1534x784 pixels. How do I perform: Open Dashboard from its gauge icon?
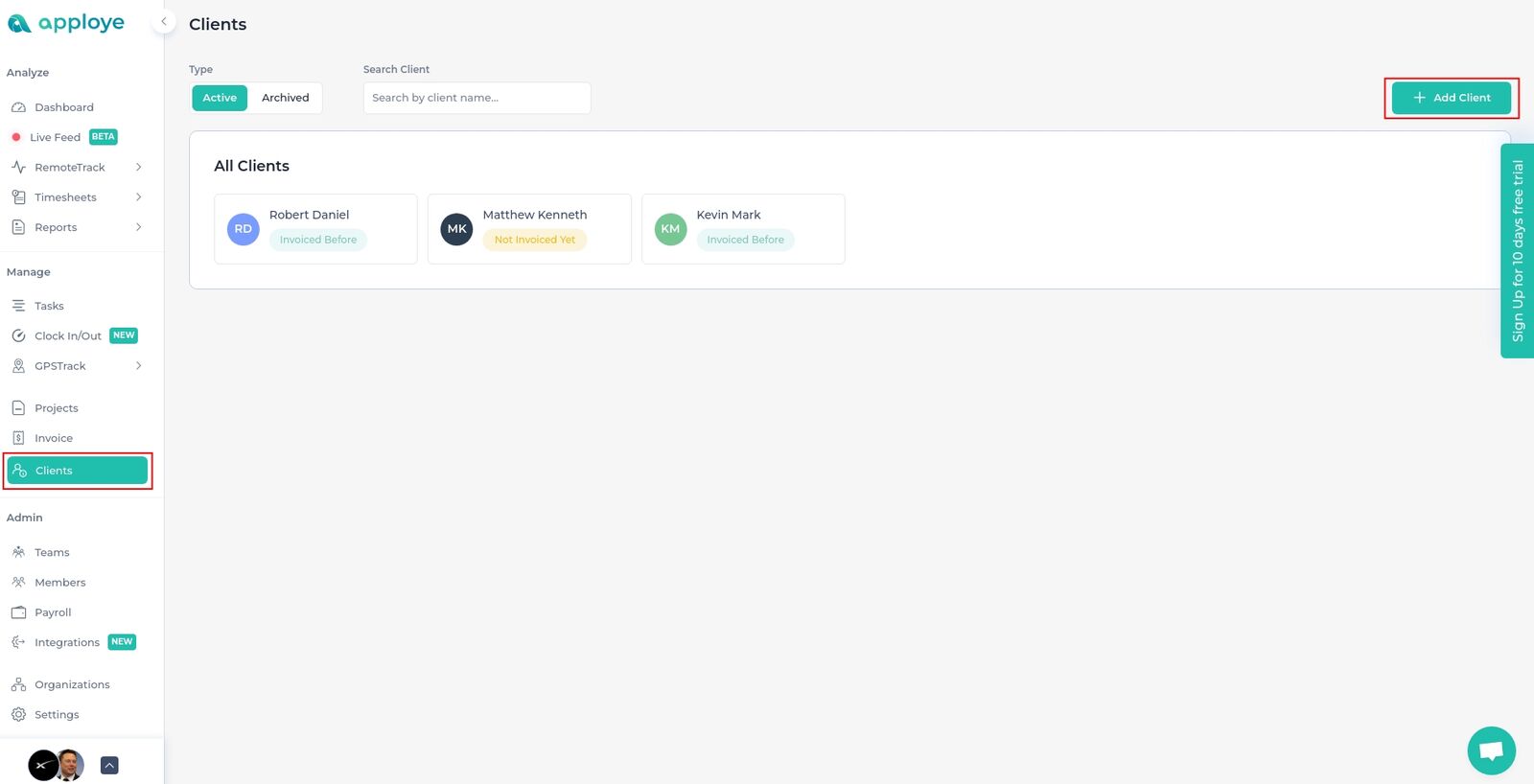[18, 107]
